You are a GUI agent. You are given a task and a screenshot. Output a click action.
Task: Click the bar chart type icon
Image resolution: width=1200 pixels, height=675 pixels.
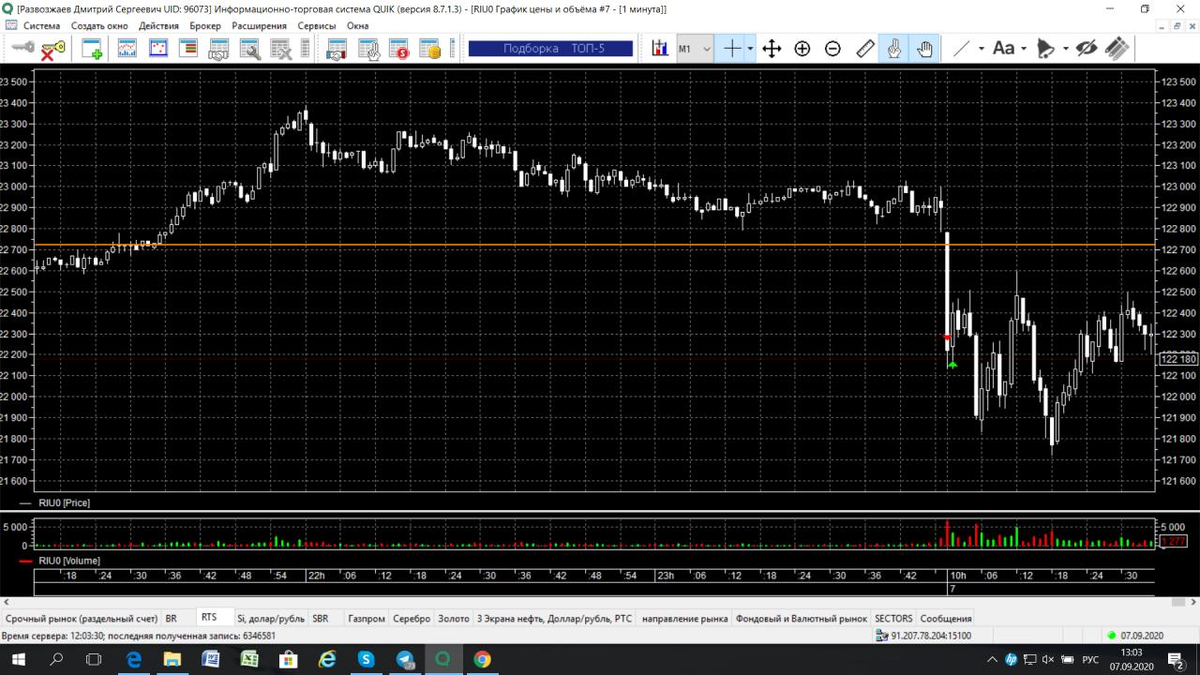tap(660, 48)
